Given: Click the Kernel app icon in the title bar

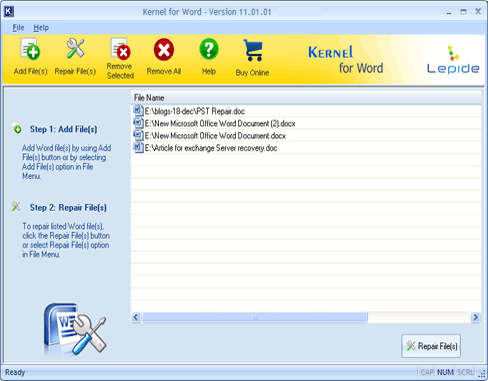Looking at the screenshot, I should [x=9, y=12].
